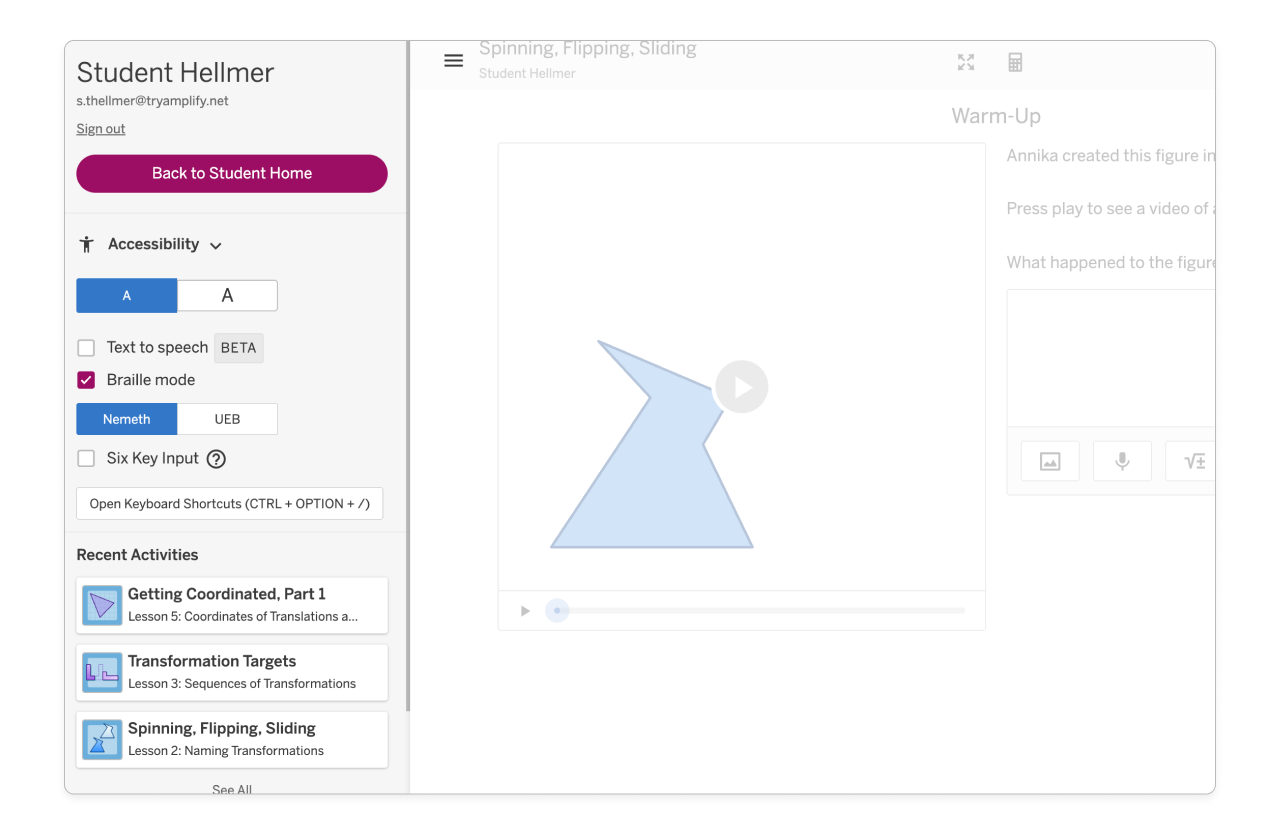Enable Text to speech
Viewport: 1280px width, 836px height.
[x=86, y=347]
